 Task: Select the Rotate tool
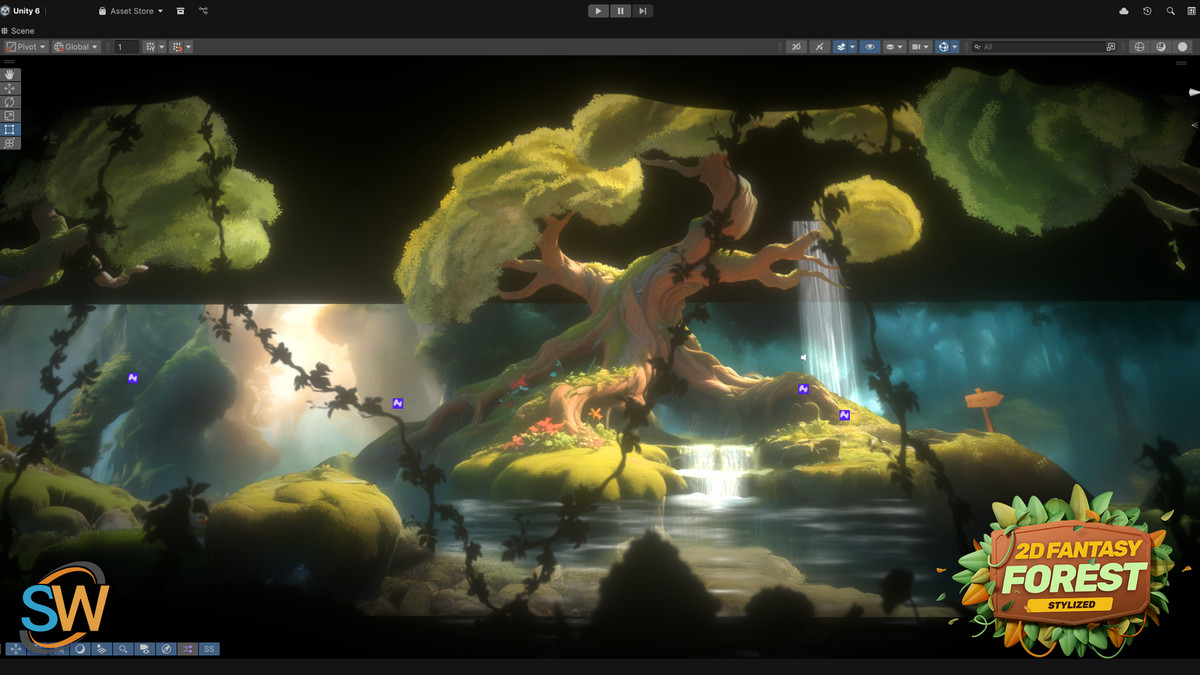(10, 102)
